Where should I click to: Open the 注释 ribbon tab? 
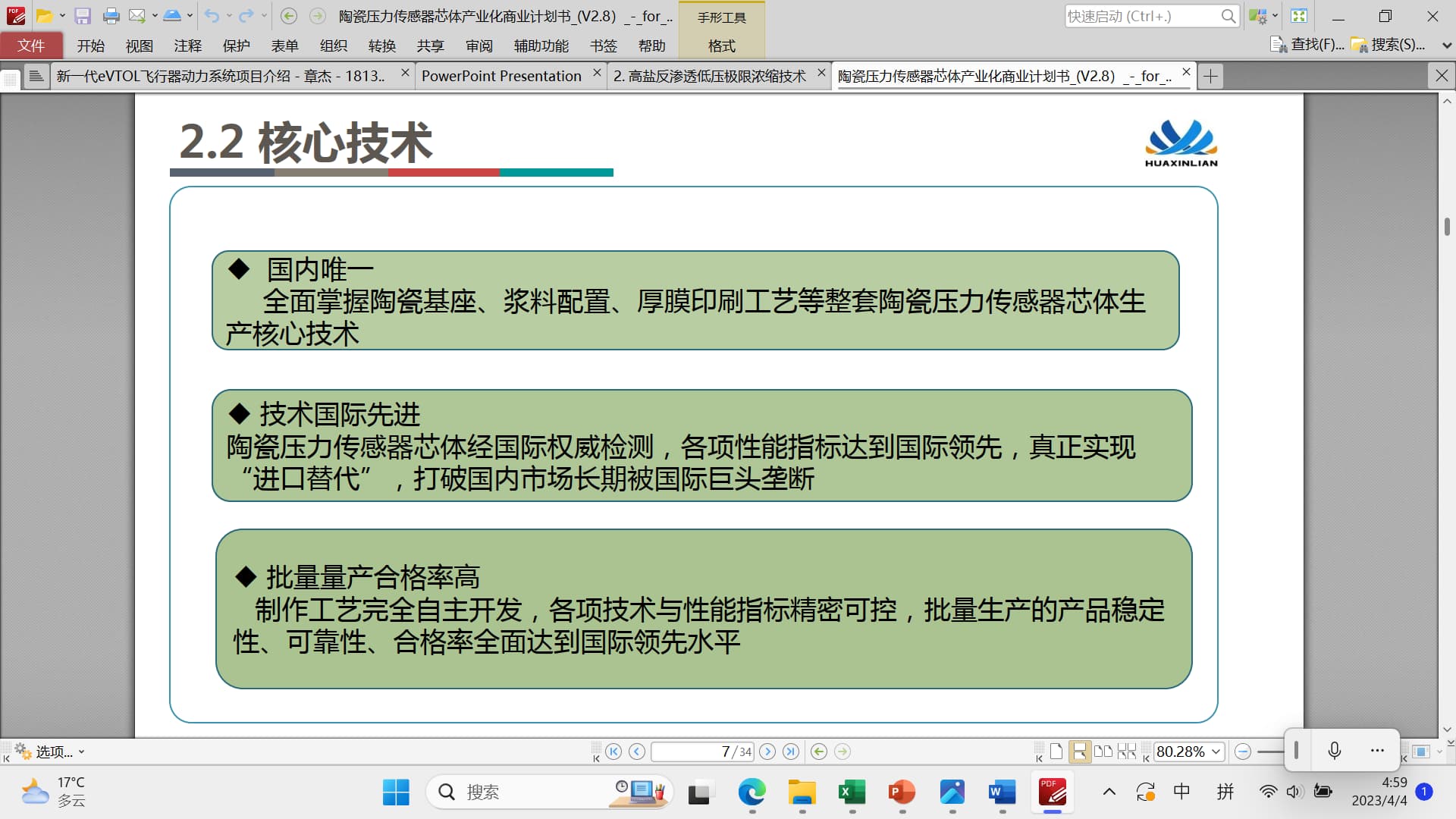(x=187, y=45)
